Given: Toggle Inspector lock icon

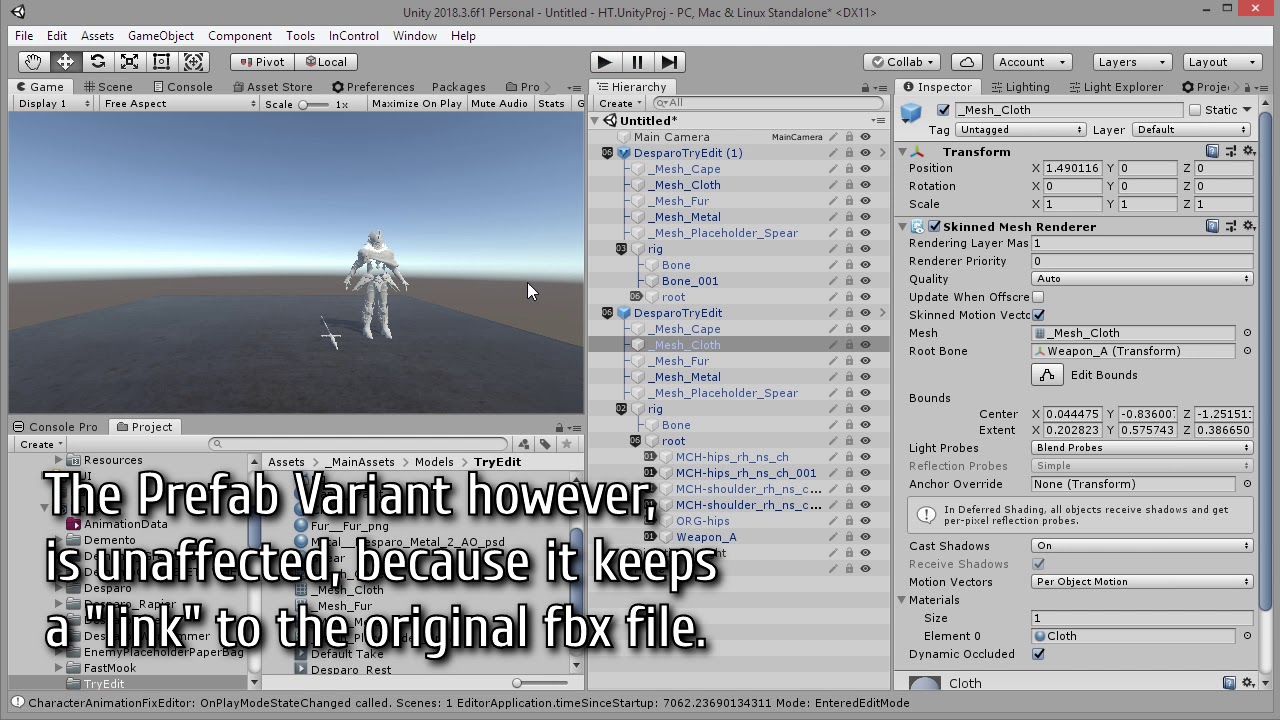Looking at the screenshot, I should point(1247,88).
